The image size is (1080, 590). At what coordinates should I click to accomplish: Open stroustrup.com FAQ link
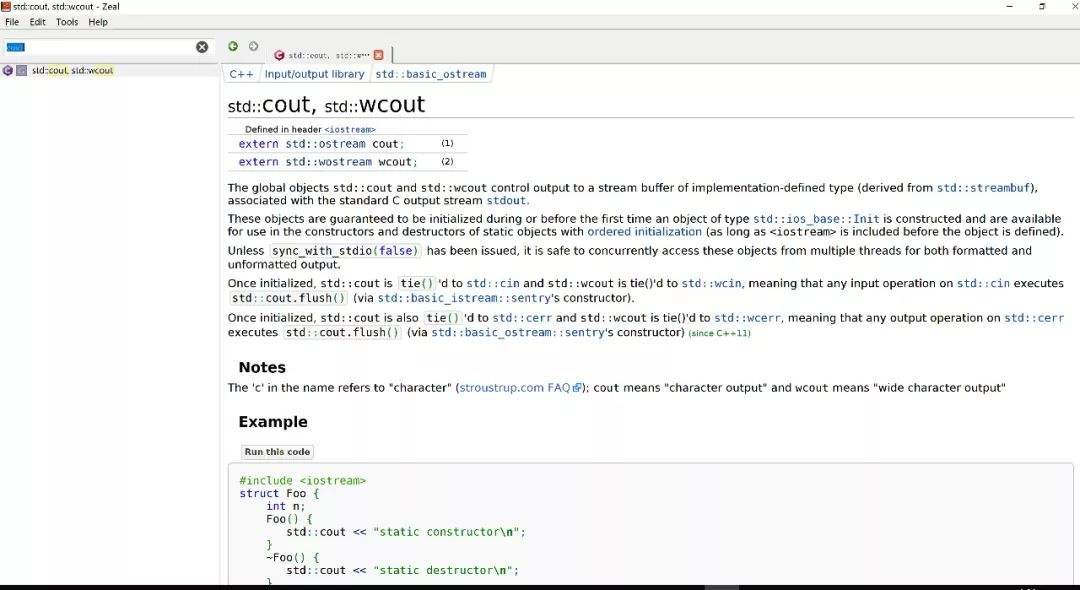pos(515,388)
